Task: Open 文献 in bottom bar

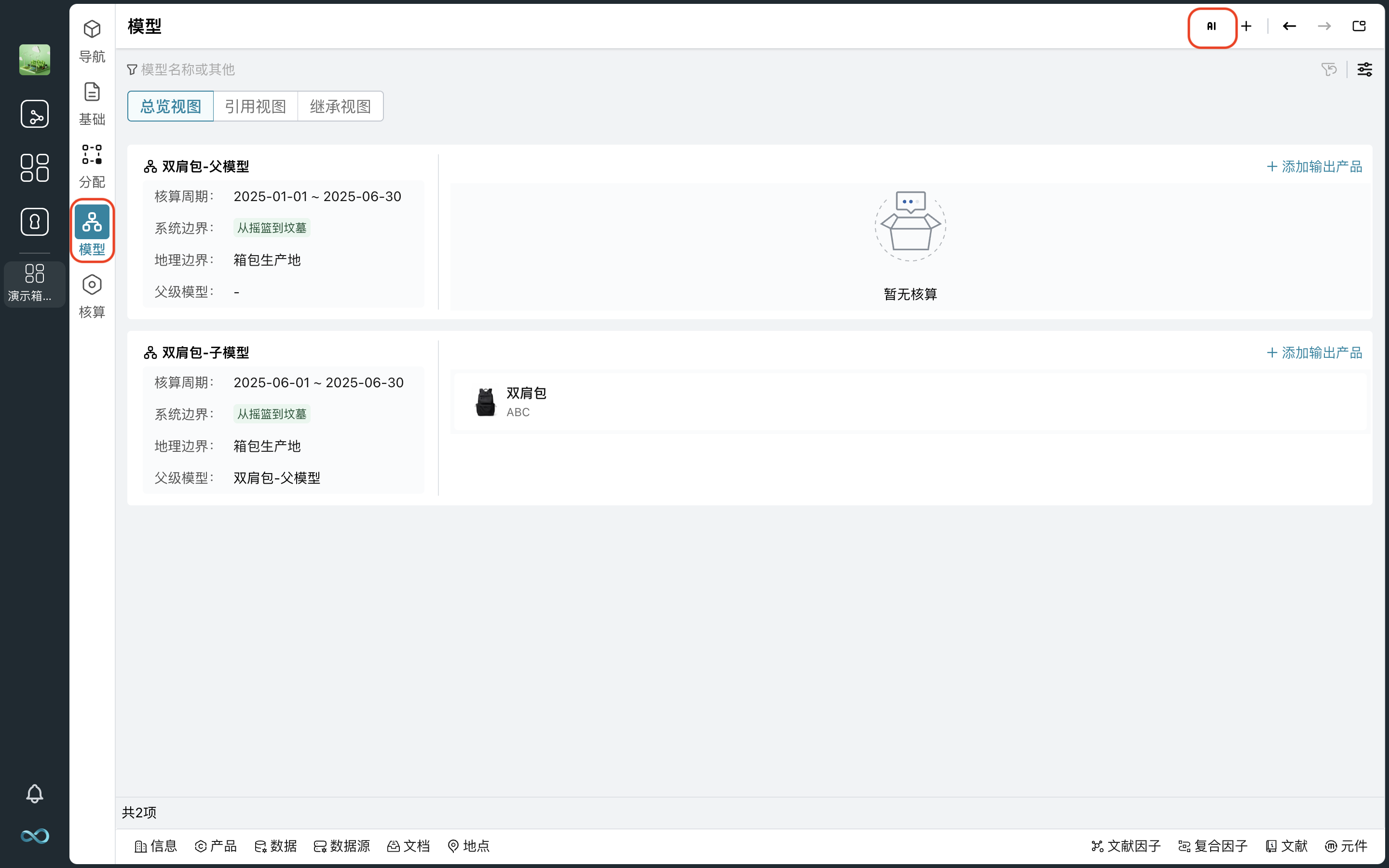Action: point(1286,846)
